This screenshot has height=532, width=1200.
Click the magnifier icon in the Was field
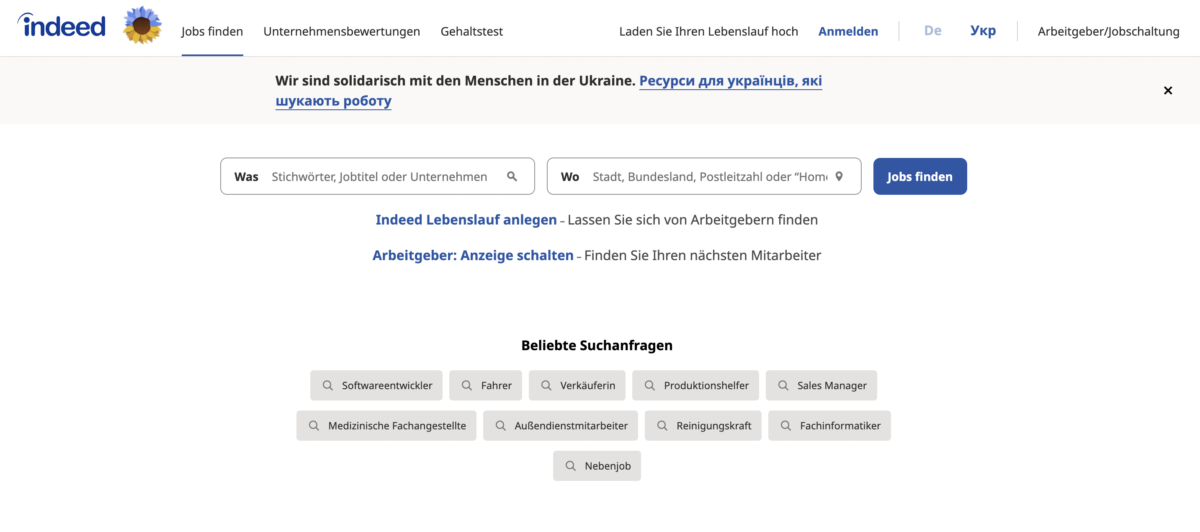[512, 177]
